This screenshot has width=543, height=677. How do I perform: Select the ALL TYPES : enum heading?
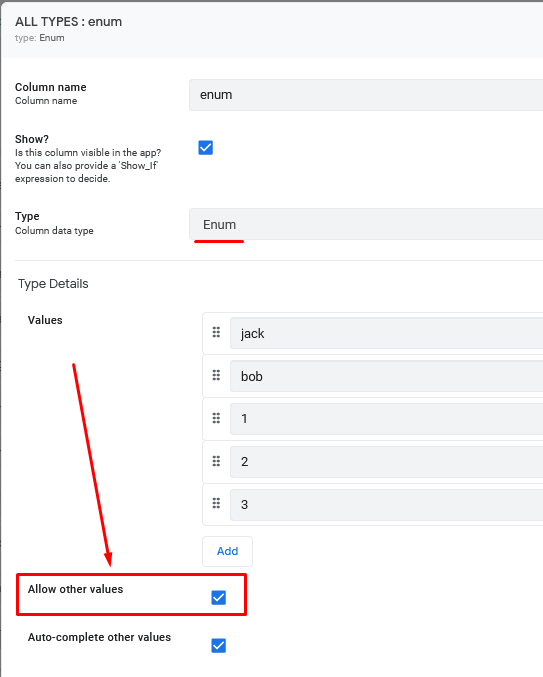coord(69,22)
